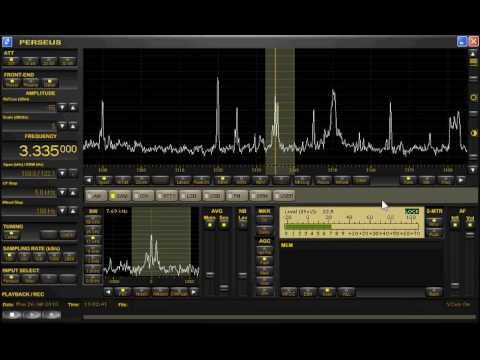Click the NB Lev slider handle

[242, 275]
